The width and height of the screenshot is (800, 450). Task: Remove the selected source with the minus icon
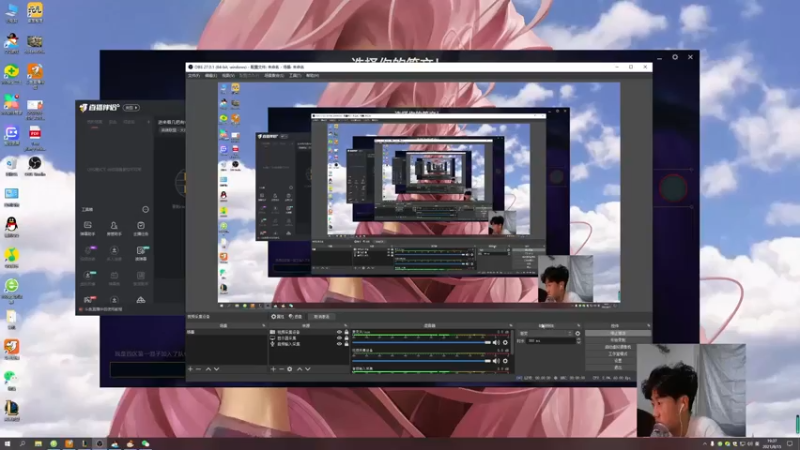(281, 369)
